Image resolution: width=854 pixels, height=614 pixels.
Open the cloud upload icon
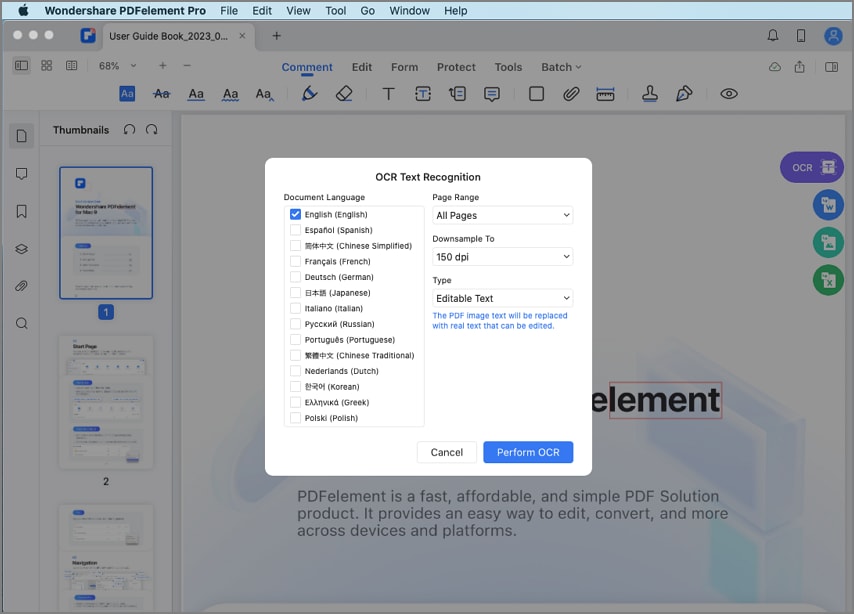[774, 67]
